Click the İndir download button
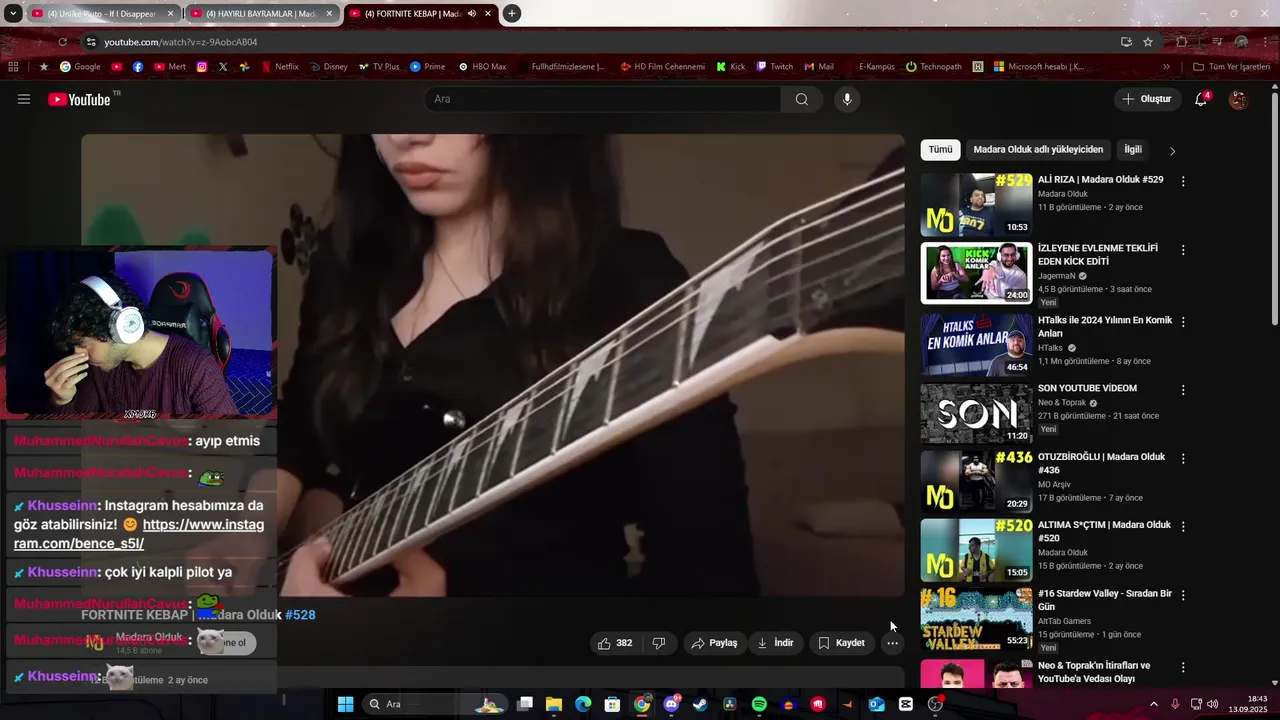Screen dimensions: 1280x720 (x=775, y=643)
